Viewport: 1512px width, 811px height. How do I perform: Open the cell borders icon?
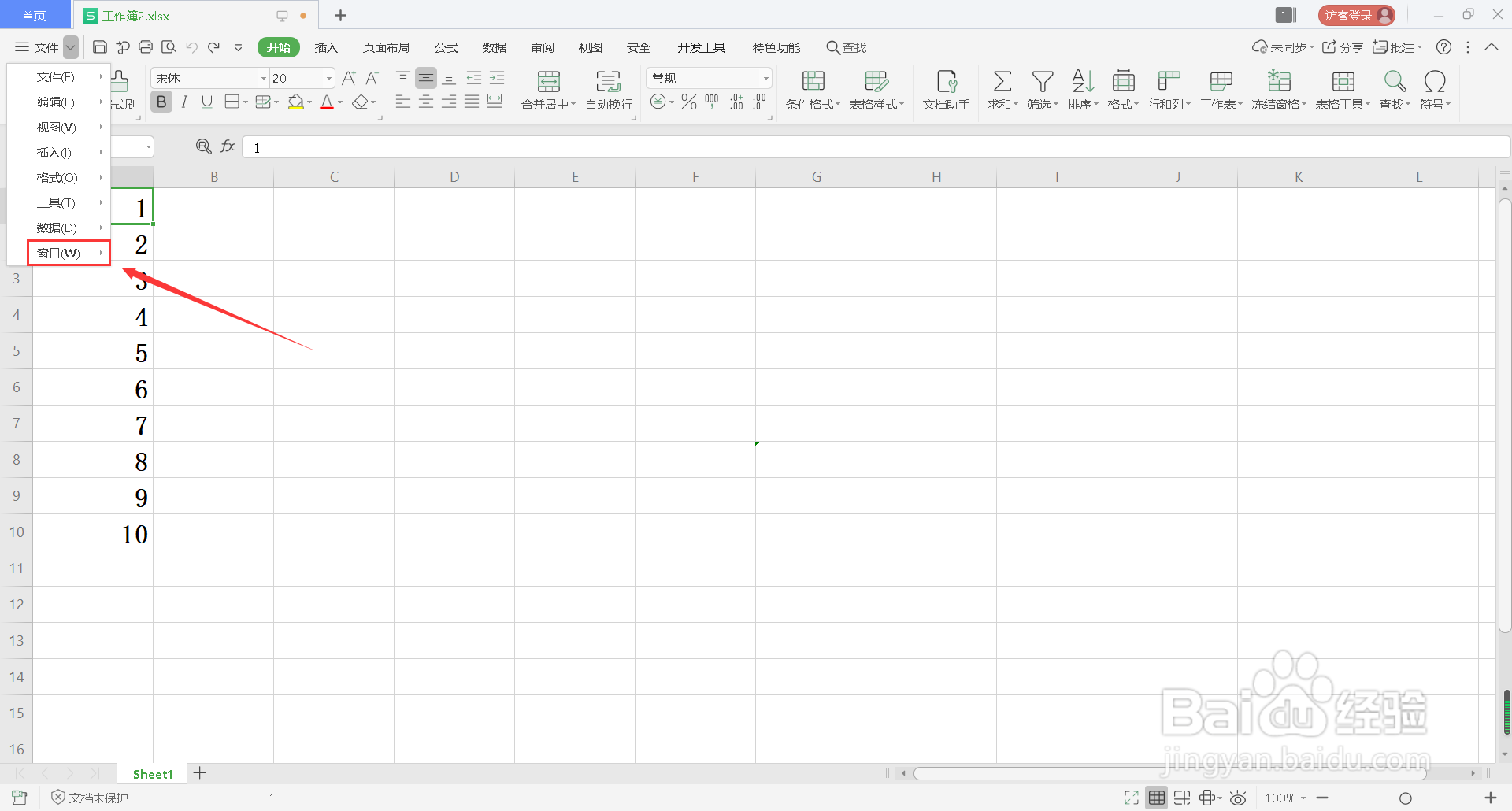[232, 102]
